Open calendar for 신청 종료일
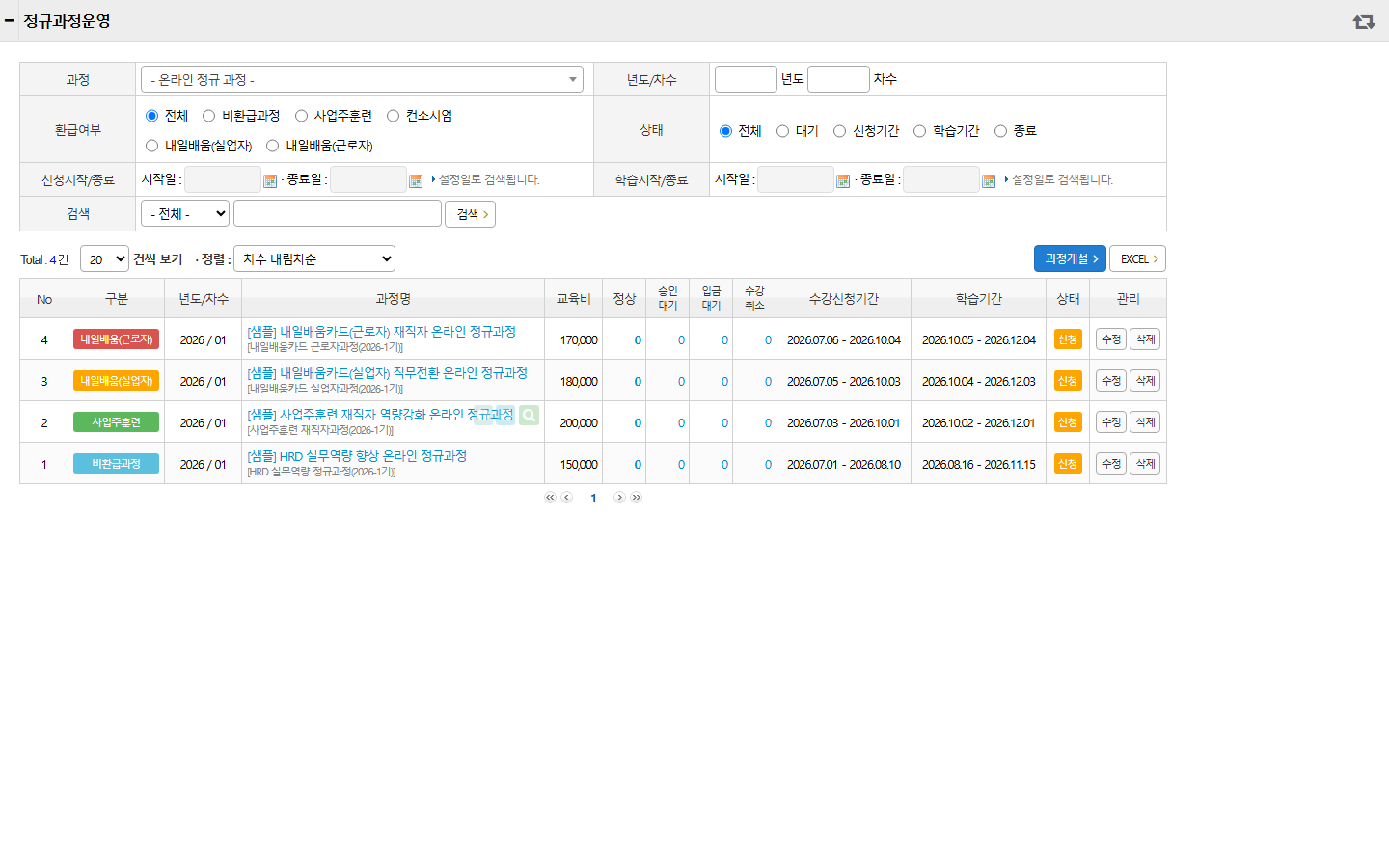 (416, 180)
